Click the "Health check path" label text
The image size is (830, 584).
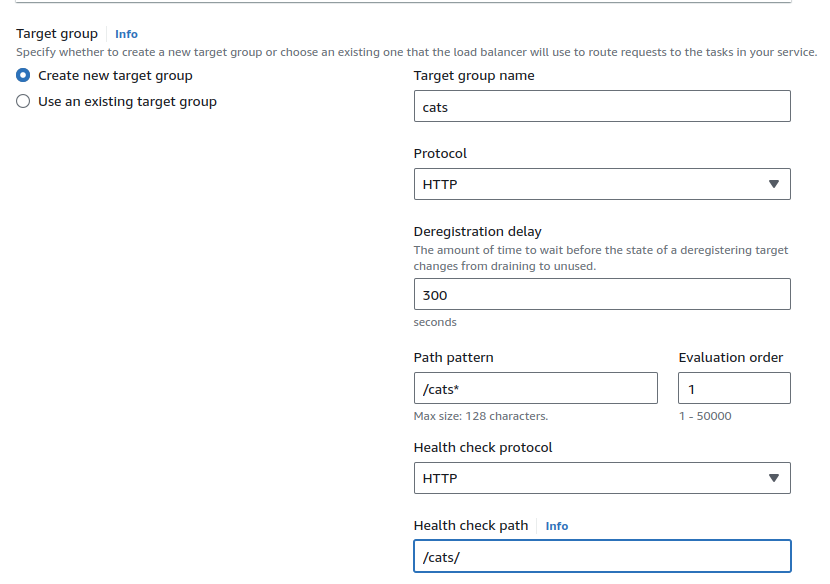click(470, 526)
